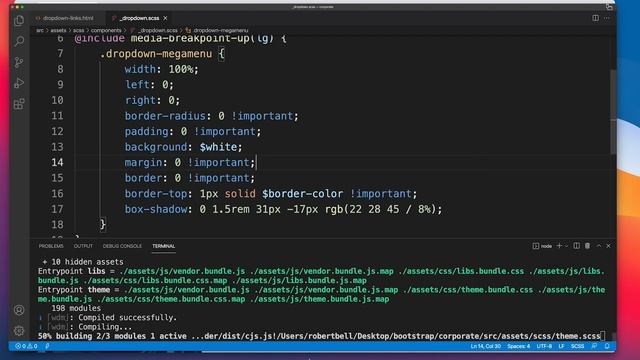Click '.dropdown-megamenu' selector text
This screenshot has height=360, width=640.
point(156,54)
